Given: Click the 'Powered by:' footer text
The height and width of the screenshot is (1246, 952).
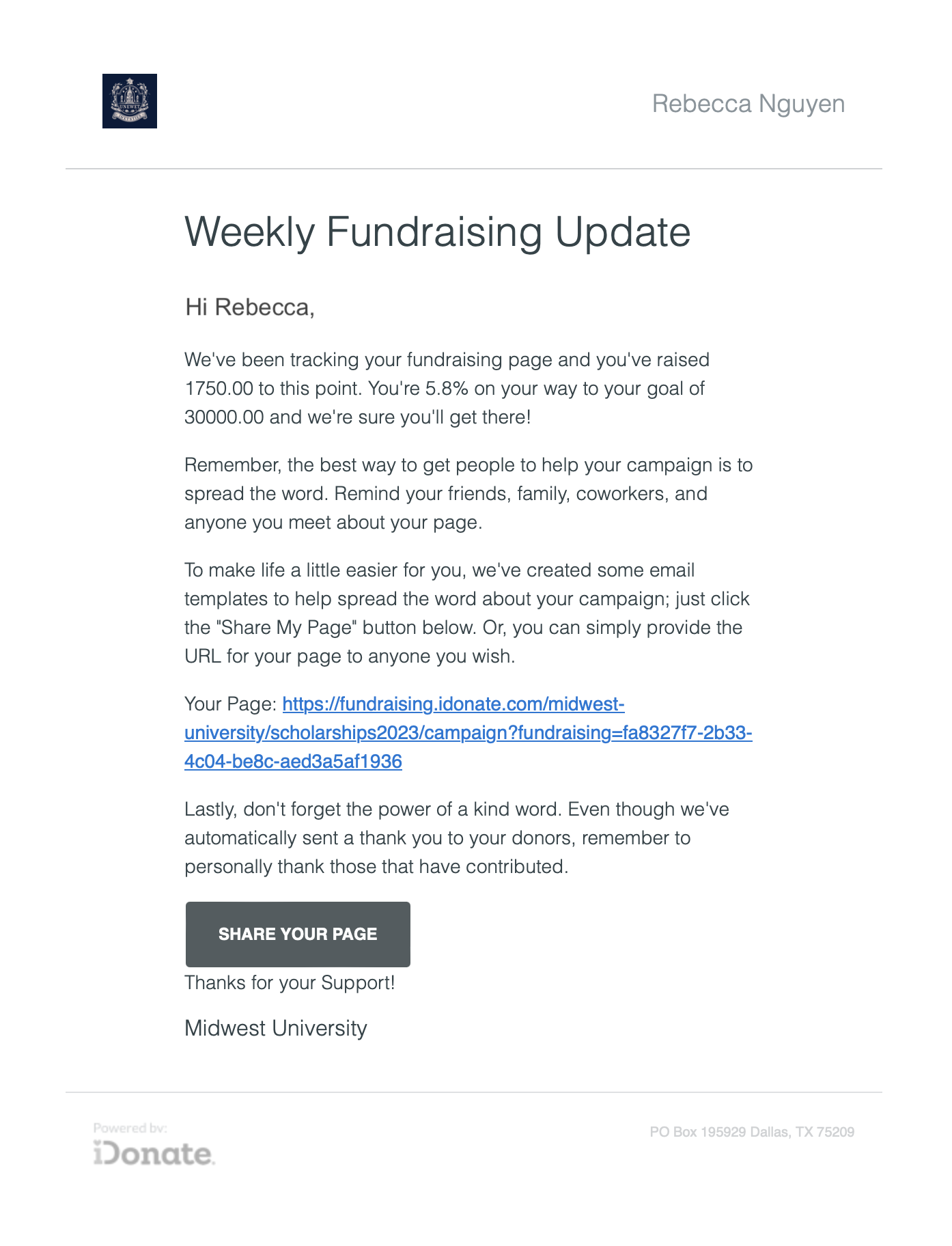Looking at the screenshot, I should click(130, 1128).
